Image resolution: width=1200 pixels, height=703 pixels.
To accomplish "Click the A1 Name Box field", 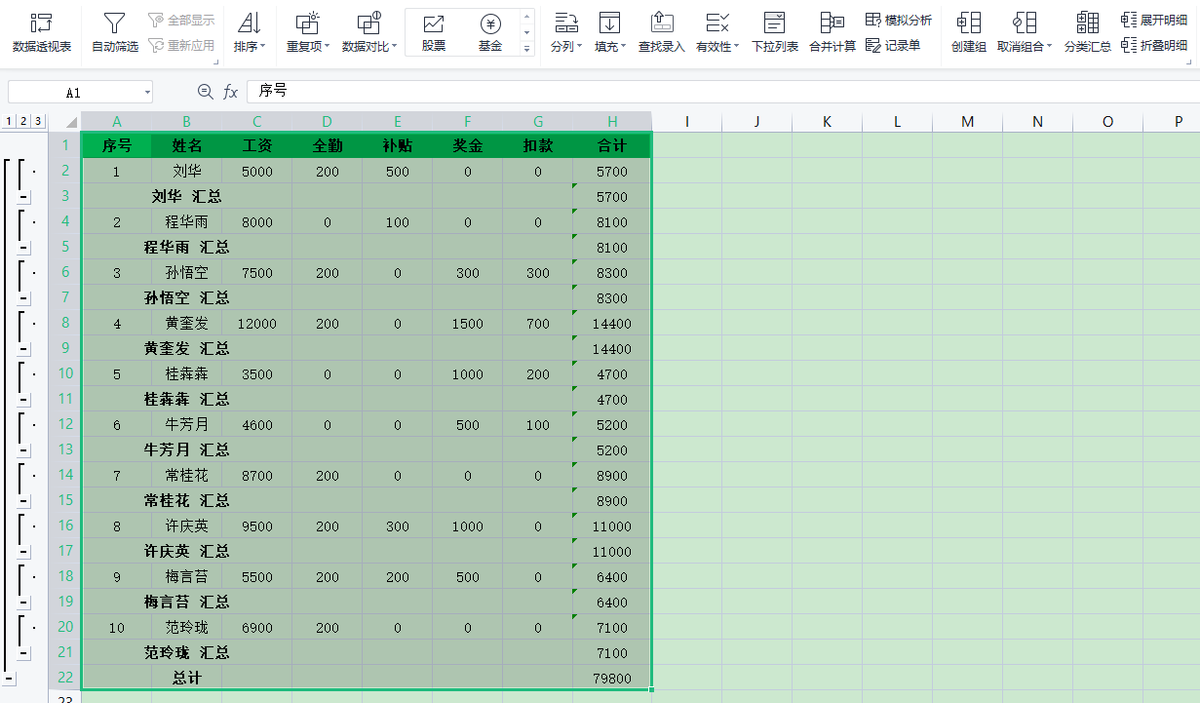I will point(74,92).
